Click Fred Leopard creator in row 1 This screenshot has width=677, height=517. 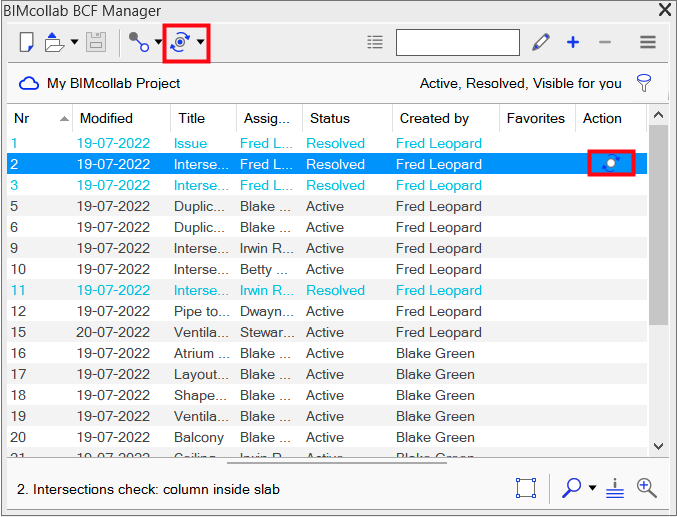click(x=439, y=143)
